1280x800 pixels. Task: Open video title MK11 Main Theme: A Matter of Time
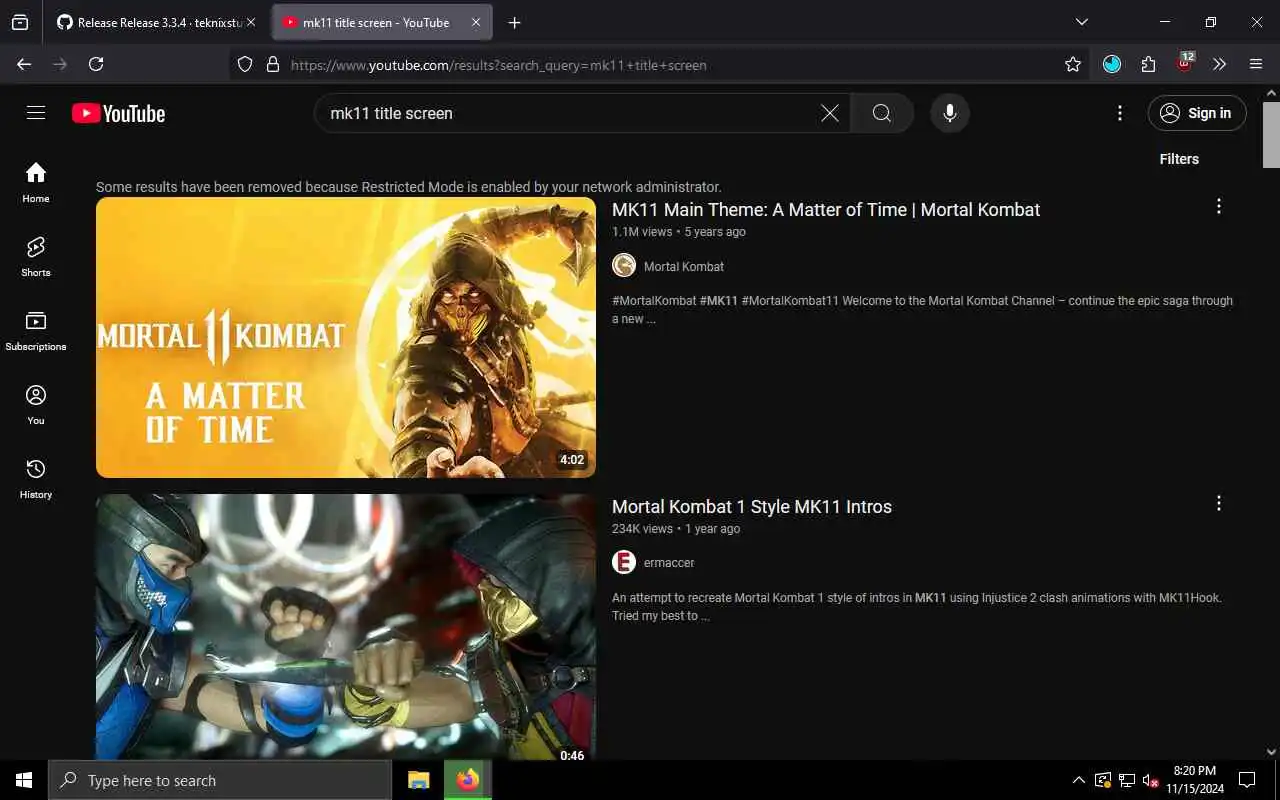click(x=826, y=210)
